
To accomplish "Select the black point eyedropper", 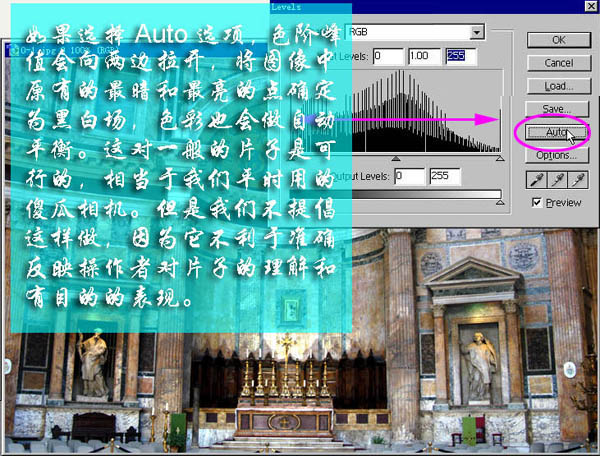I will click(536, 179).
